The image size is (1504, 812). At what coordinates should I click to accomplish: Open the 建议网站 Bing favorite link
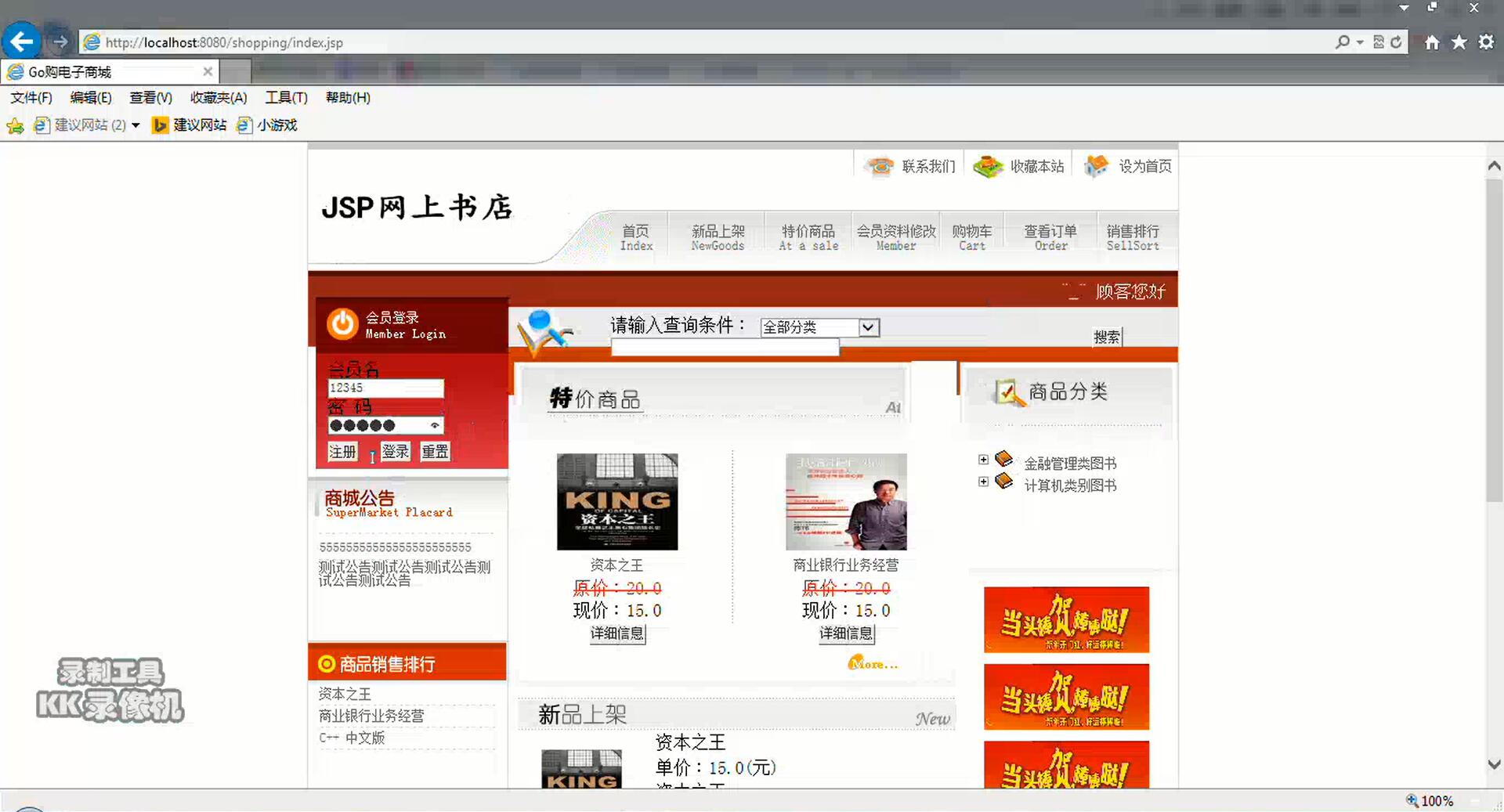click(x=190, y=125)
